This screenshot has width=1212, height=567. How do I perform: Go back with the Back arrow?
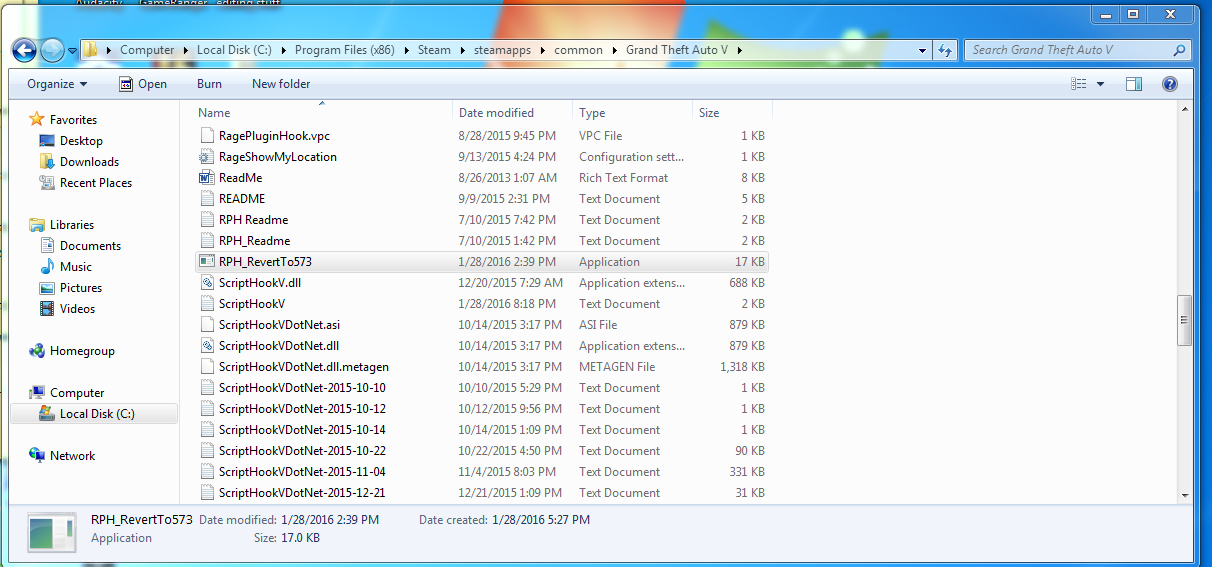click(24, 49)
